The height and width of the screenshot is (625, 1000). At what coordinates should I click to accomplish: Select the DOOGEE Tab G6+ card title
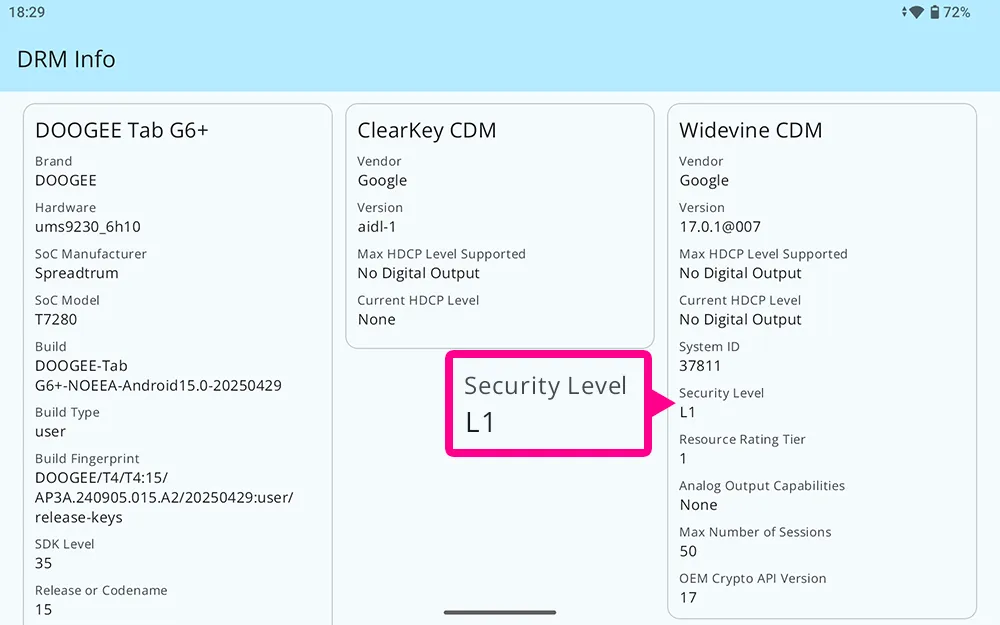tap(122, 130)
